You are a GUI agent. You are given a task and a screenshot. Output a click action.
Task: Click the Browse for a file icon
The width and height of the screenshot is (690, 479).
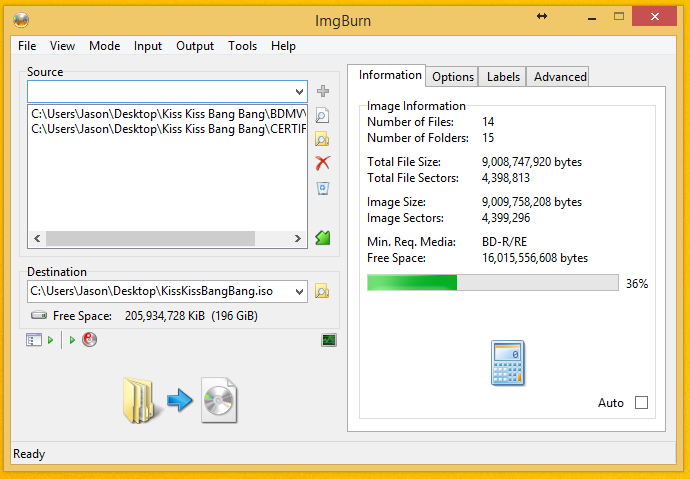(x=323, y=115)
